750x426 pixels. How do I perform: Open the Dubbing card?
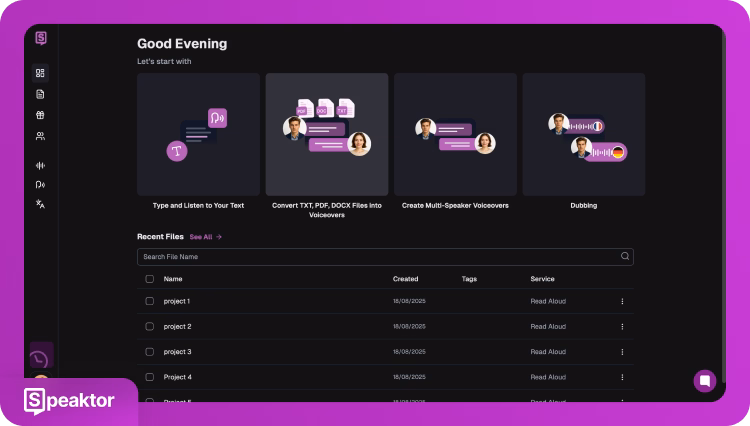pos(584,134)
